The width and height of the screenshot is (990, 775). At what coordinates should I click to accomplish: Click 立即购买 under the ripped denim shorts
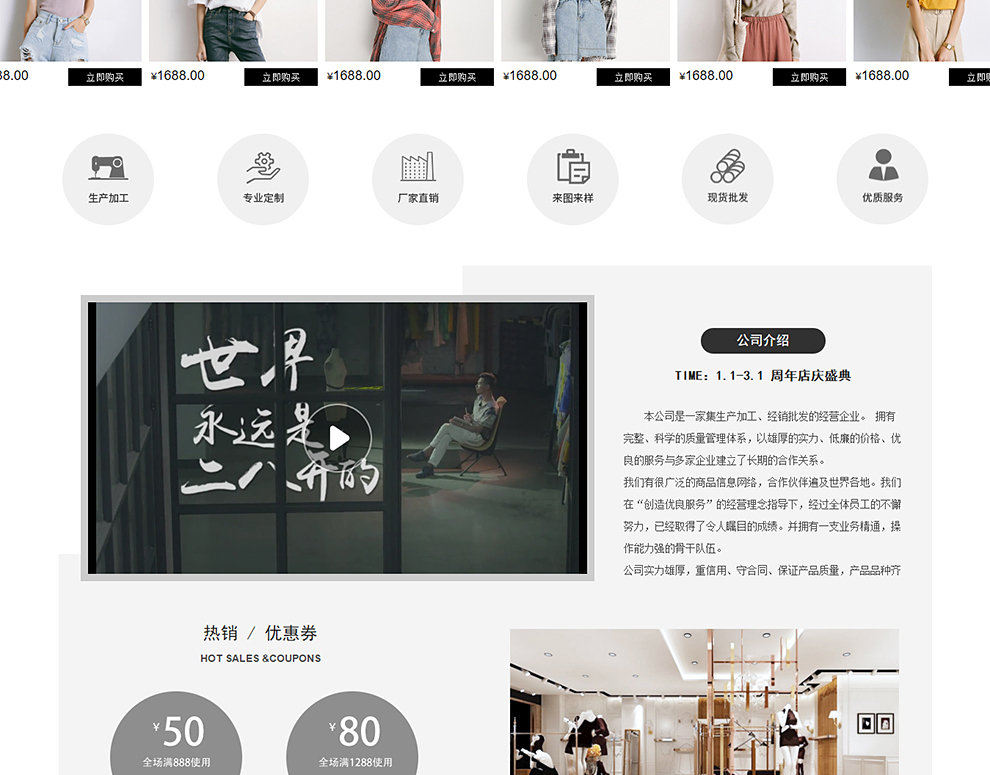pos(105,77)
